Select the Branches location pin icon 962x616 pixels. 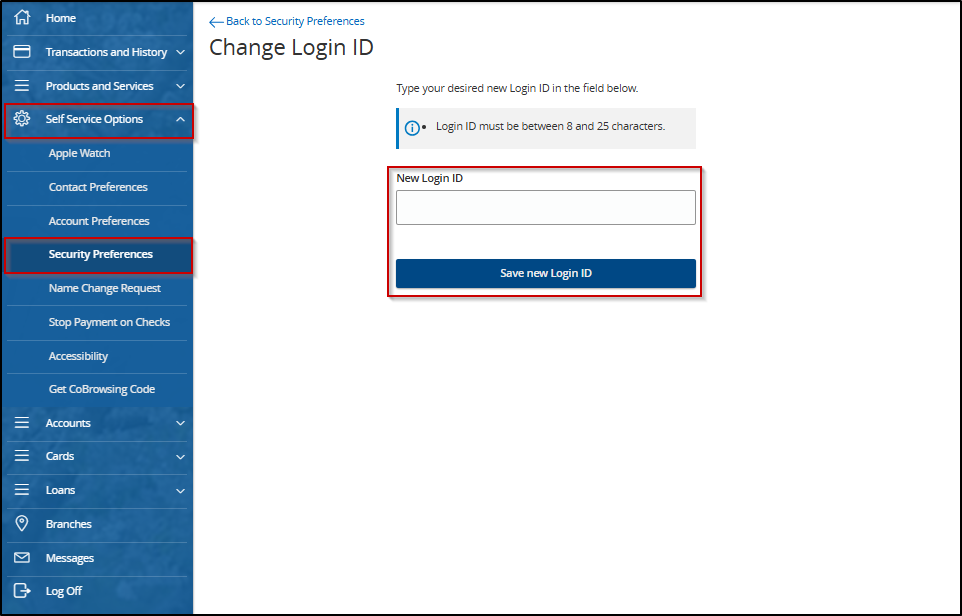coord(22,523)
